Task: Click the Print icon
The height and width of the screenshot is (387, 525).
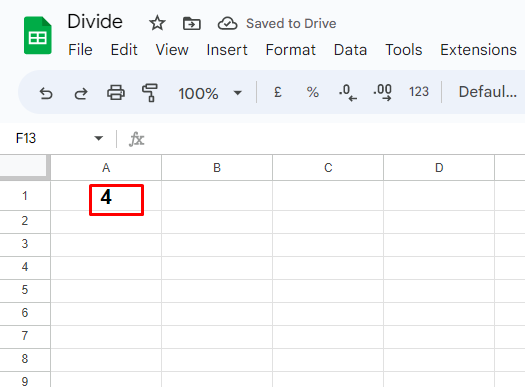Action: click(116, 93)
